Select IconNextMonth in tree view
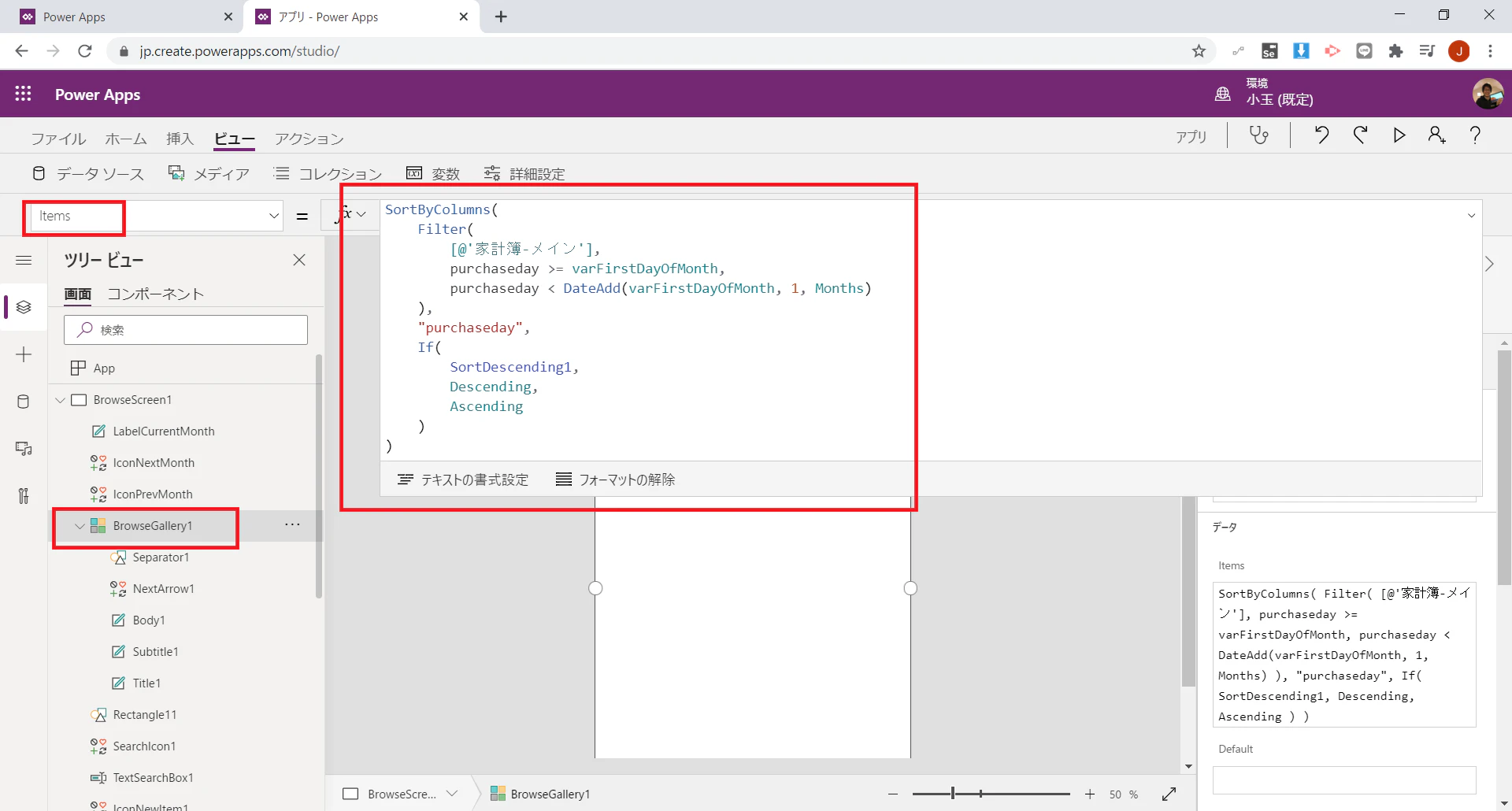This screenshot has height=811, width=1512. tap(154, 463)
